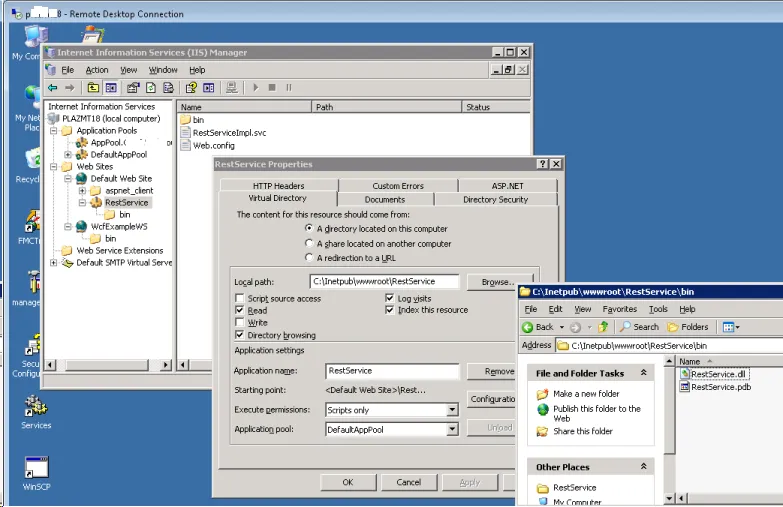Enable Script source access checkbox
The image size is (783, 507).
(x=240, y=298)
